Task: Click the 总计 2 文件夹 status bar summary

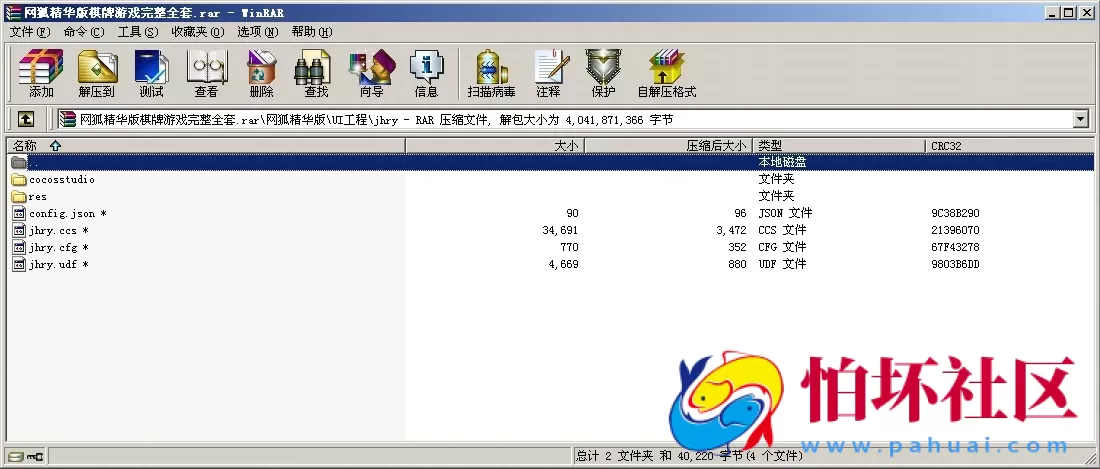Action: click(x=689, y=456)
